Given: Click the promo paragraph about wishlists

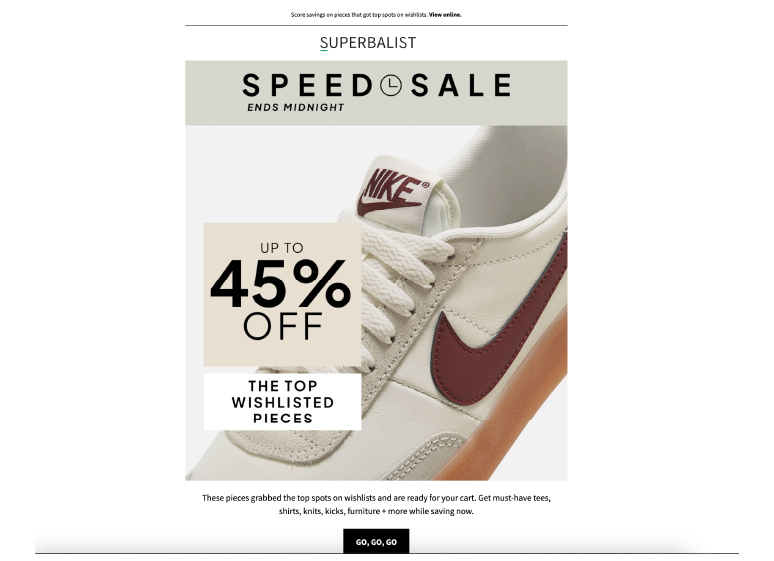Looking at the screenshot, I should 376,504.
